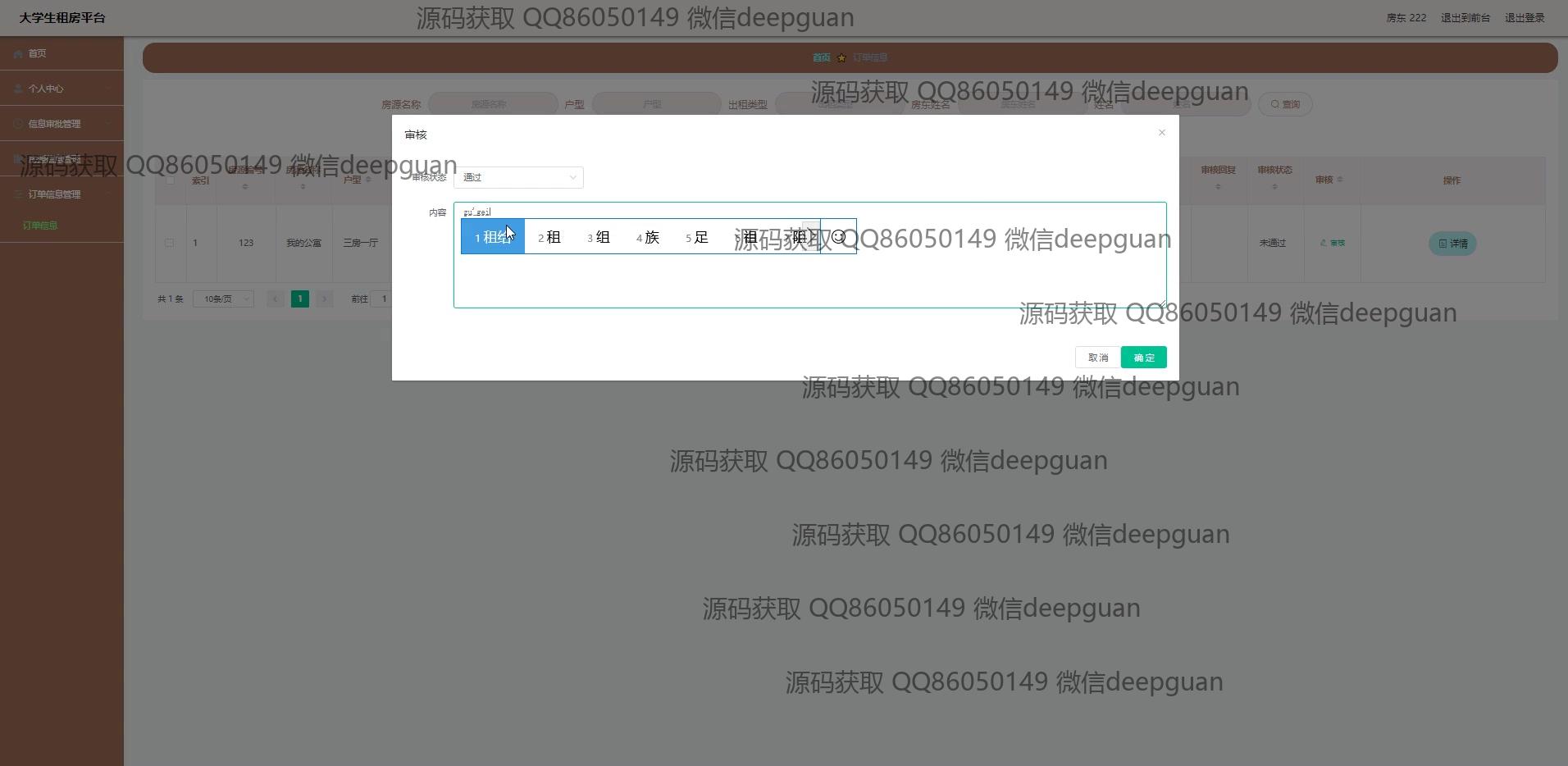Open 首页 in the left sidebar
This screenshot has width=1568, height=766.
coord(62,53)
